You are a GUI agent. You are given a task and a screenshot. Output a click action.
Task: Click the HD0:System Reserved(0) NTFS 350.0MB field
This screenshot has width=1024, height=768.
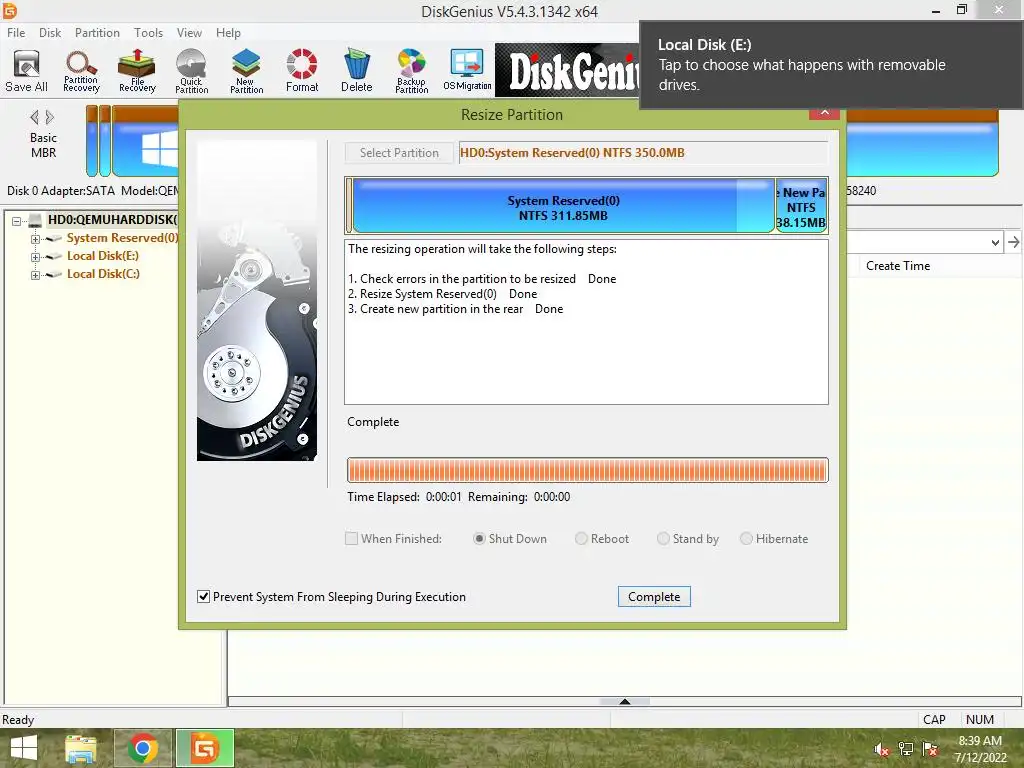643,153
